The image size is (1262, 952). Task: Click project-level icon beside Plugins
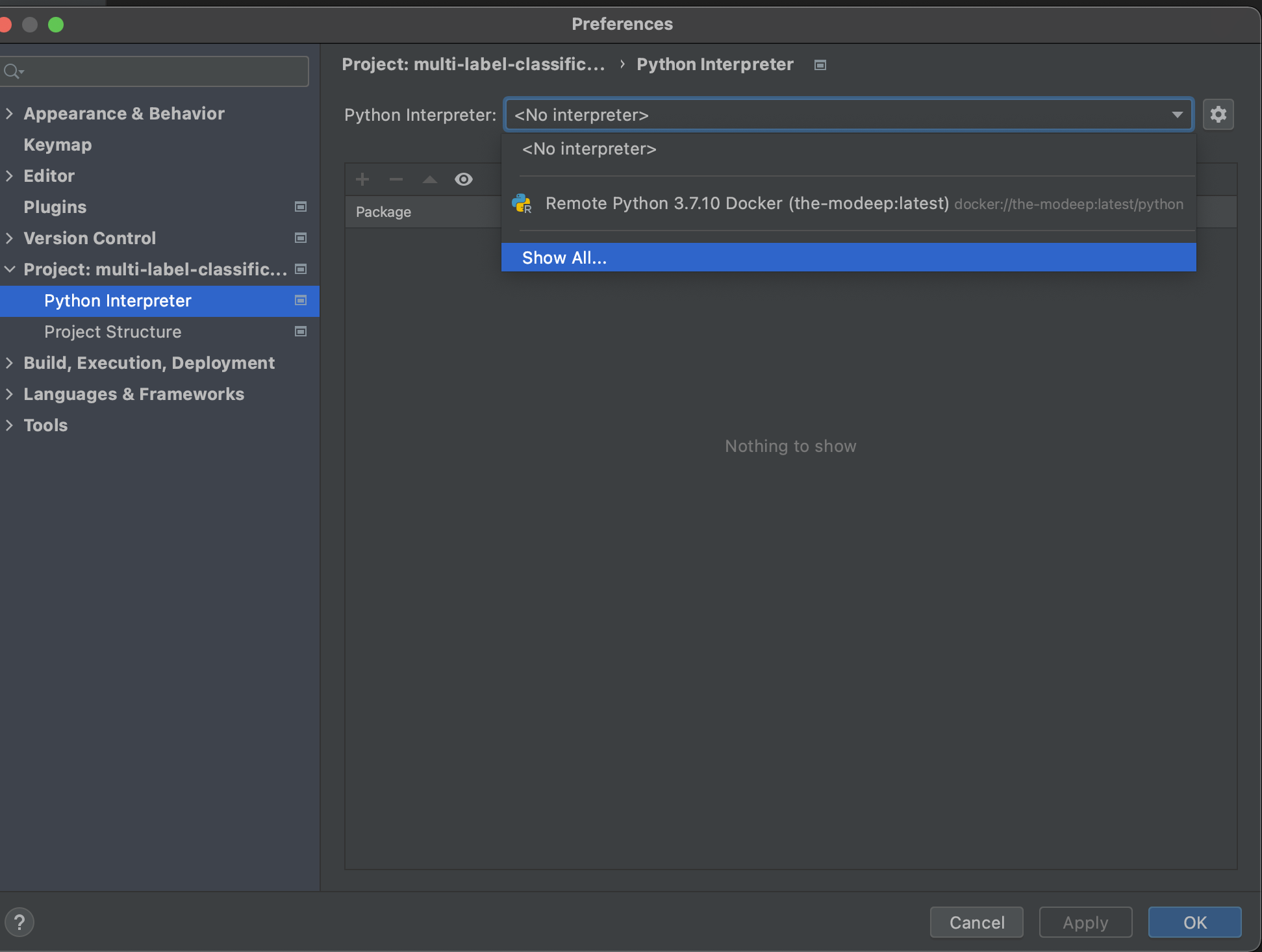pyautogui.click(x=301, y=207)
